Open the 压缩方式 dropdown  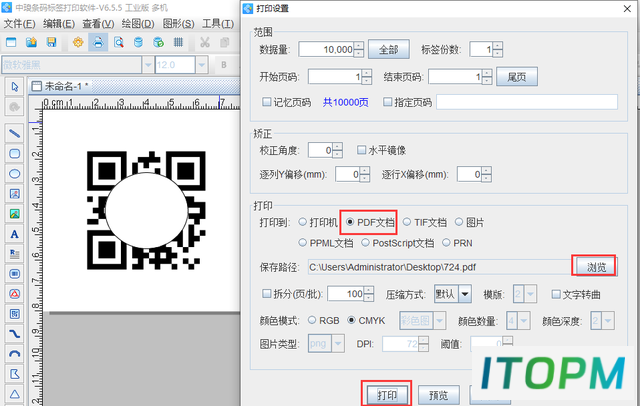pyautogui.click(x=465, y=294)
